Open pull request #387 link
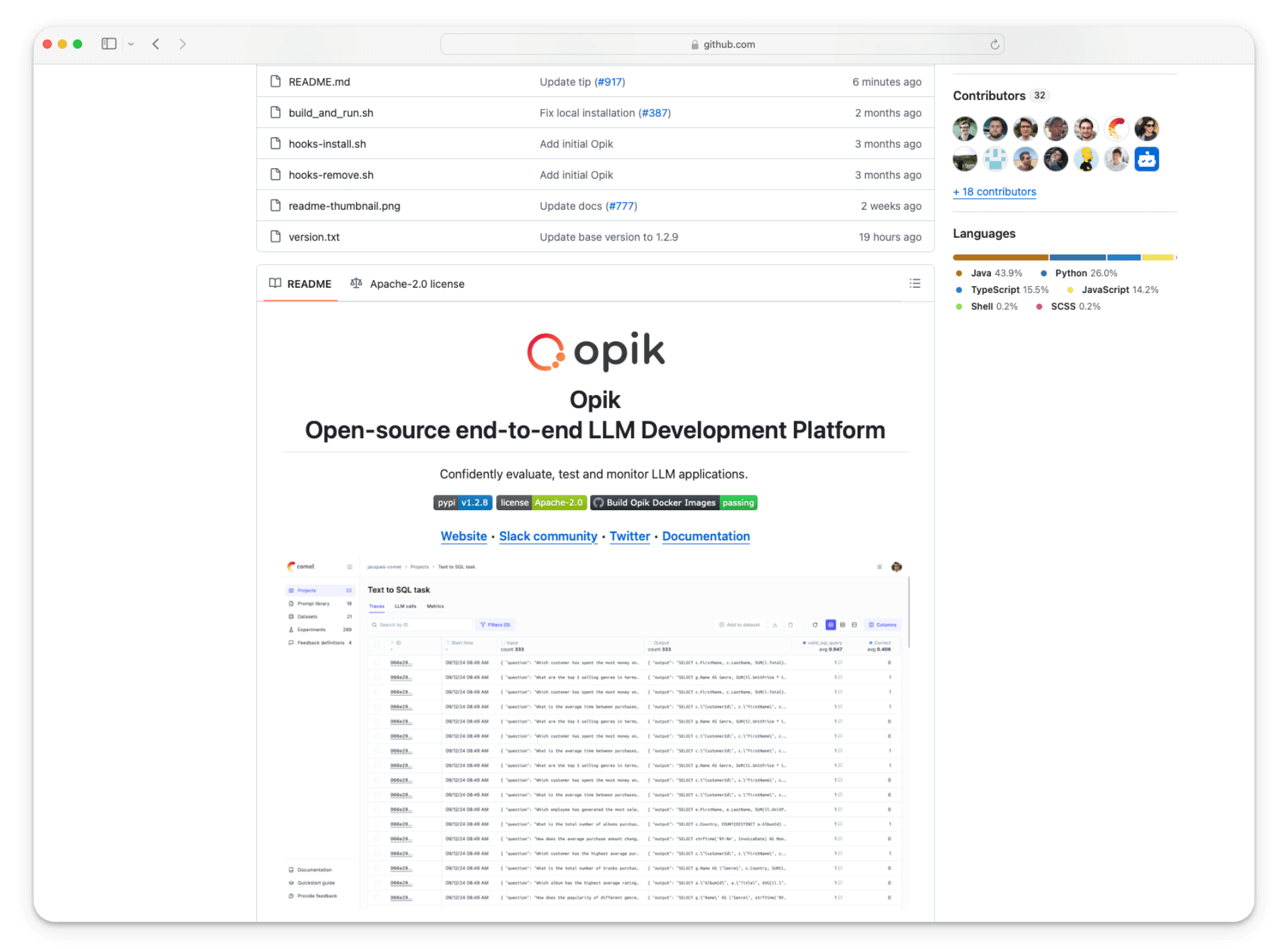The width and height of the screenshot is (1288, 949). point(655,113)
